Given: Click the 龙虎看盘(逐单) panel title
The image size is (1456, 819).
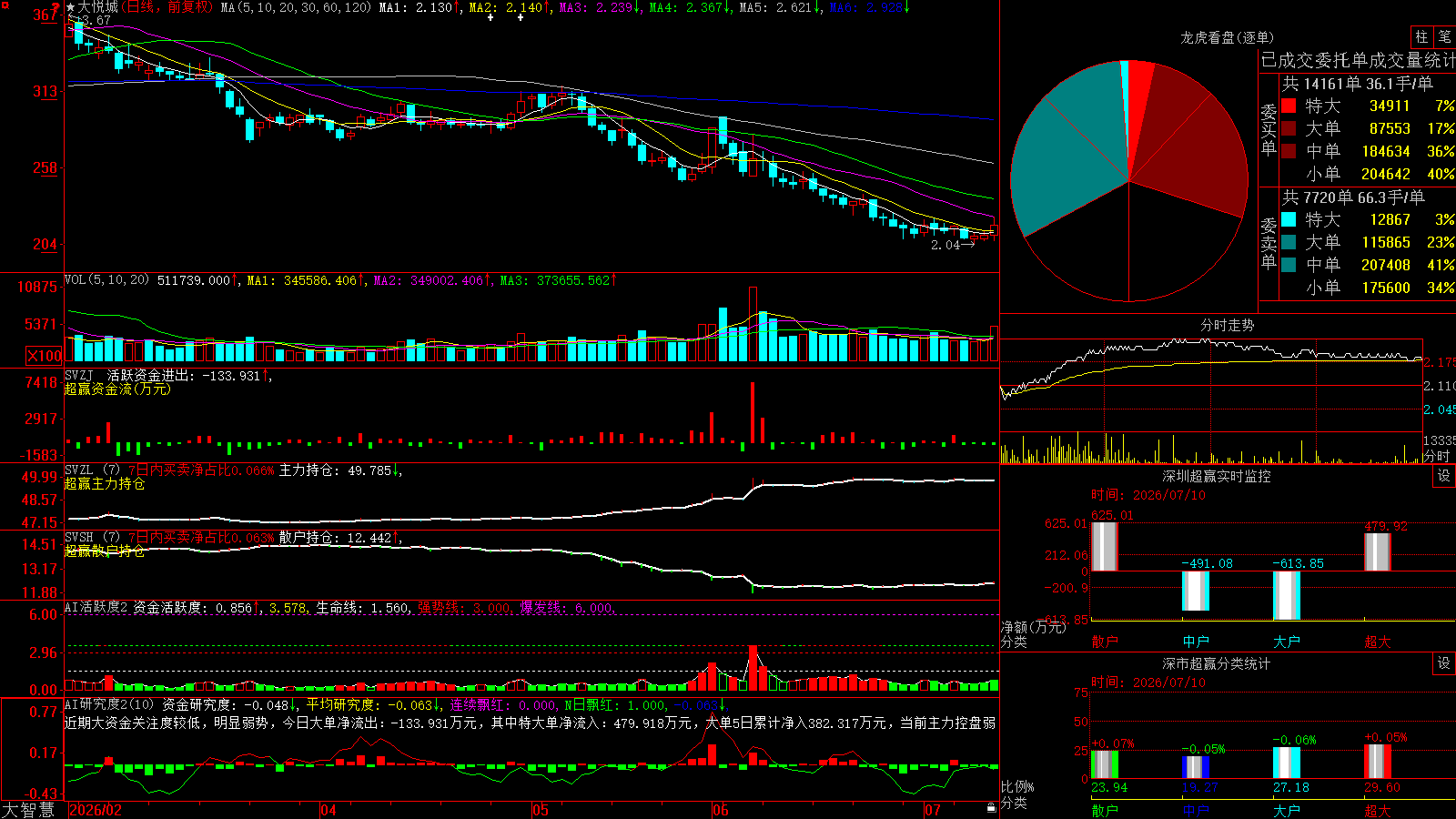Looking at the screenshot, I should pos(1227,37).
